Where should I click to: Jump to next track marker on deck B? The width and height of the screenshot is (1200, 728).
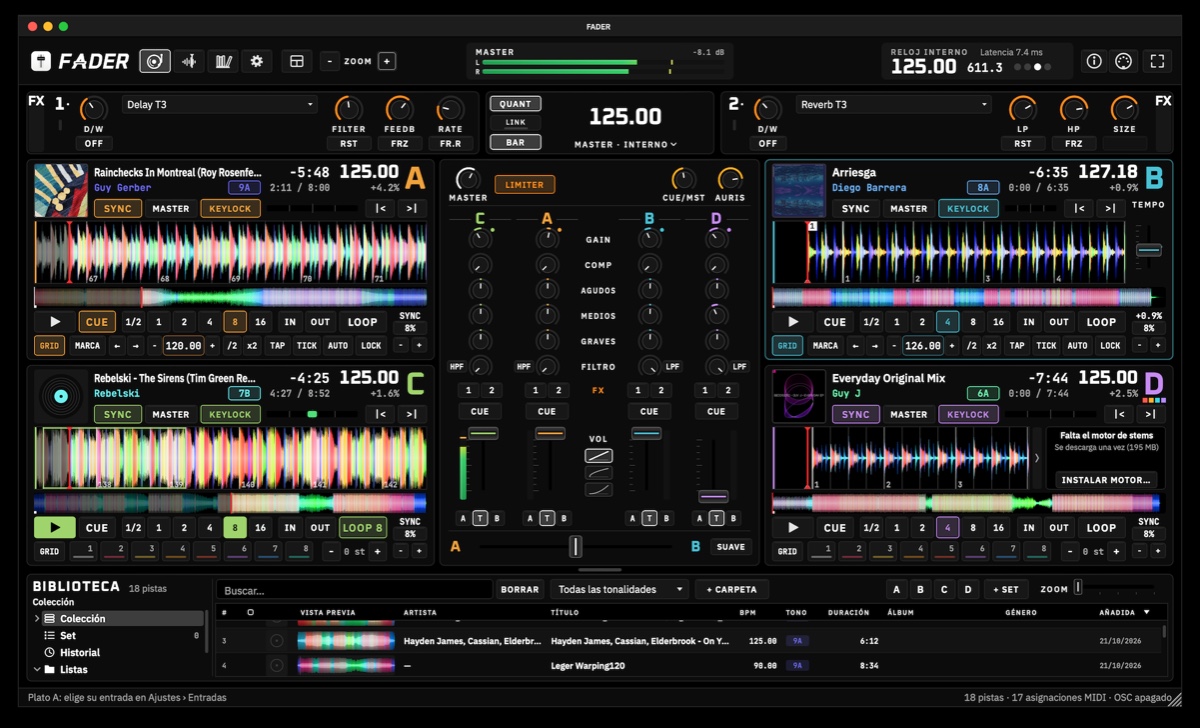click(x=1110, y=208)
